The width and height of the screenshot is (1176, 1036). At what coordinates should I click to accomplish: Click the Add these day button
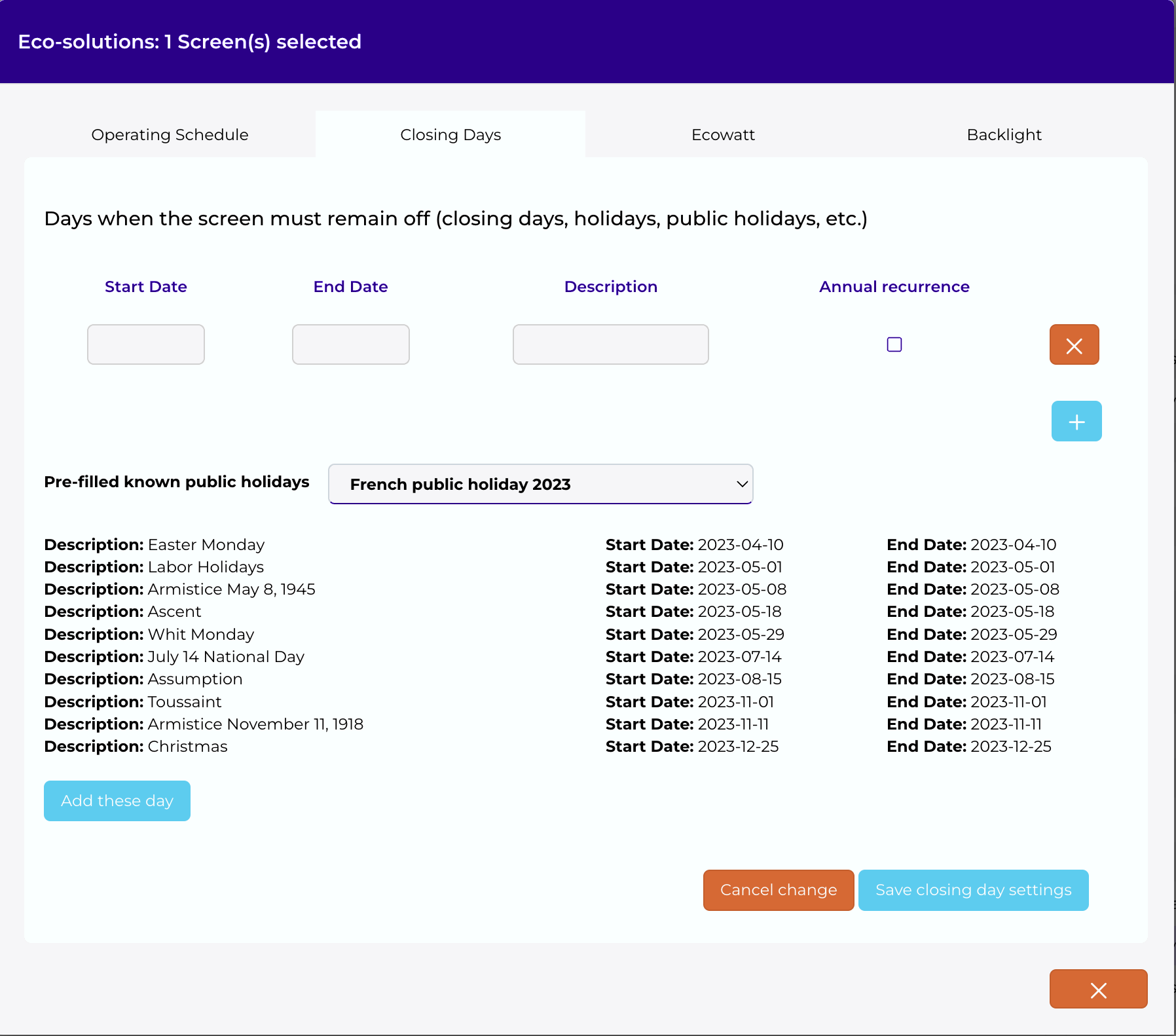coord(117,800)
